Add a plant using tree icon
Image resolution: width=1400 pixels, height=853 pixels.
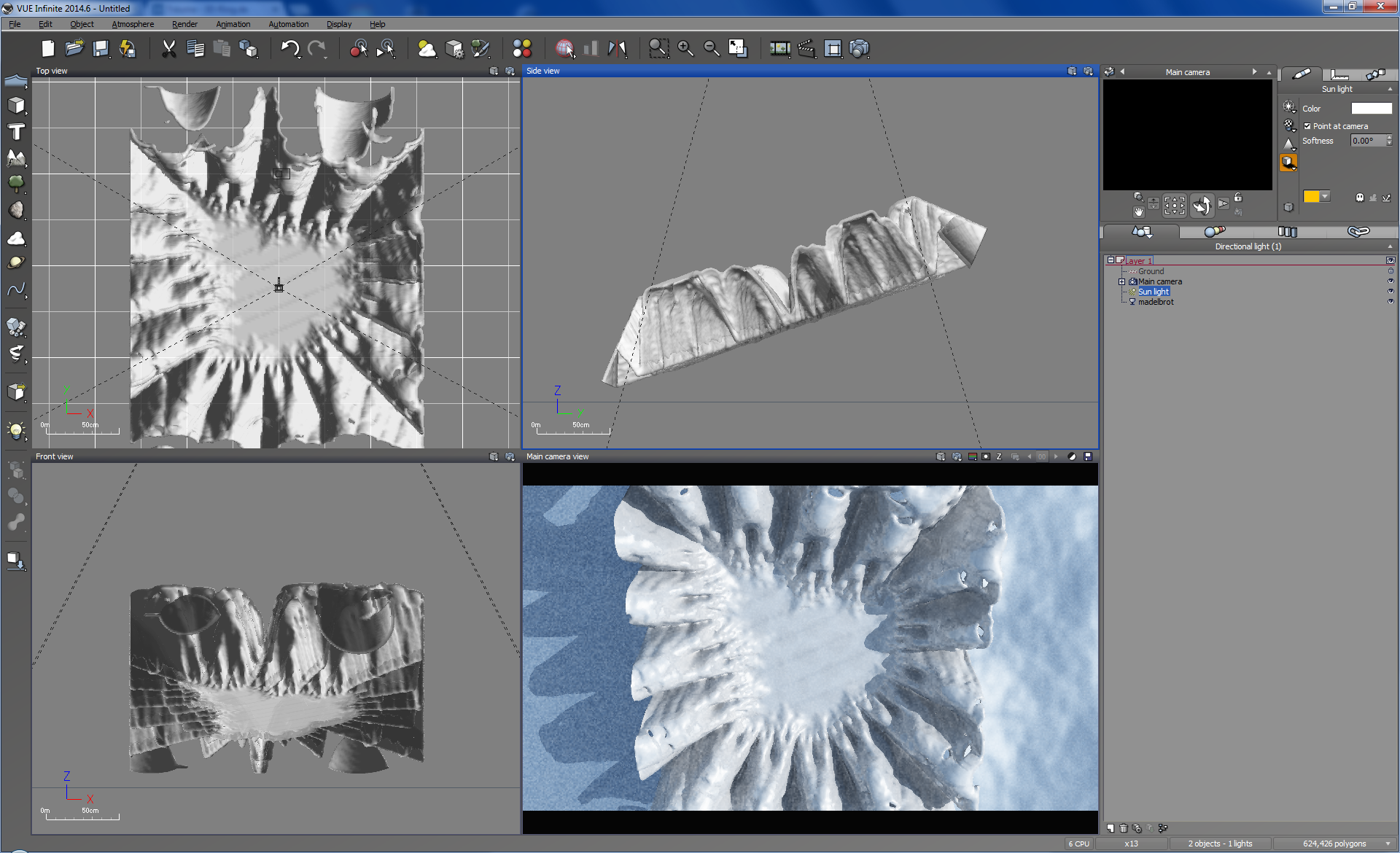(16, 183)
